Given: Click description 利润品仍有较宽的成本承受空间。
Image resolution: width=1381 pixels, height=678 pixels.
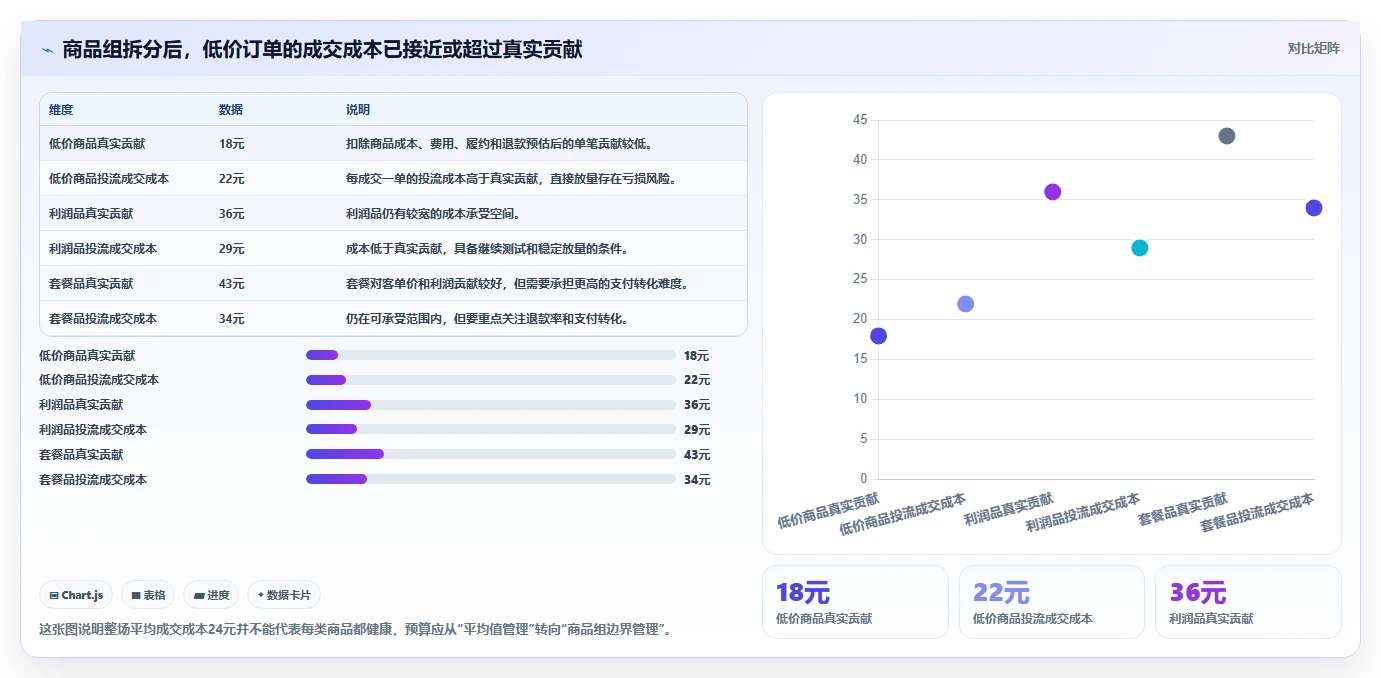Looking at the screenshot, I should pos(433,214).
